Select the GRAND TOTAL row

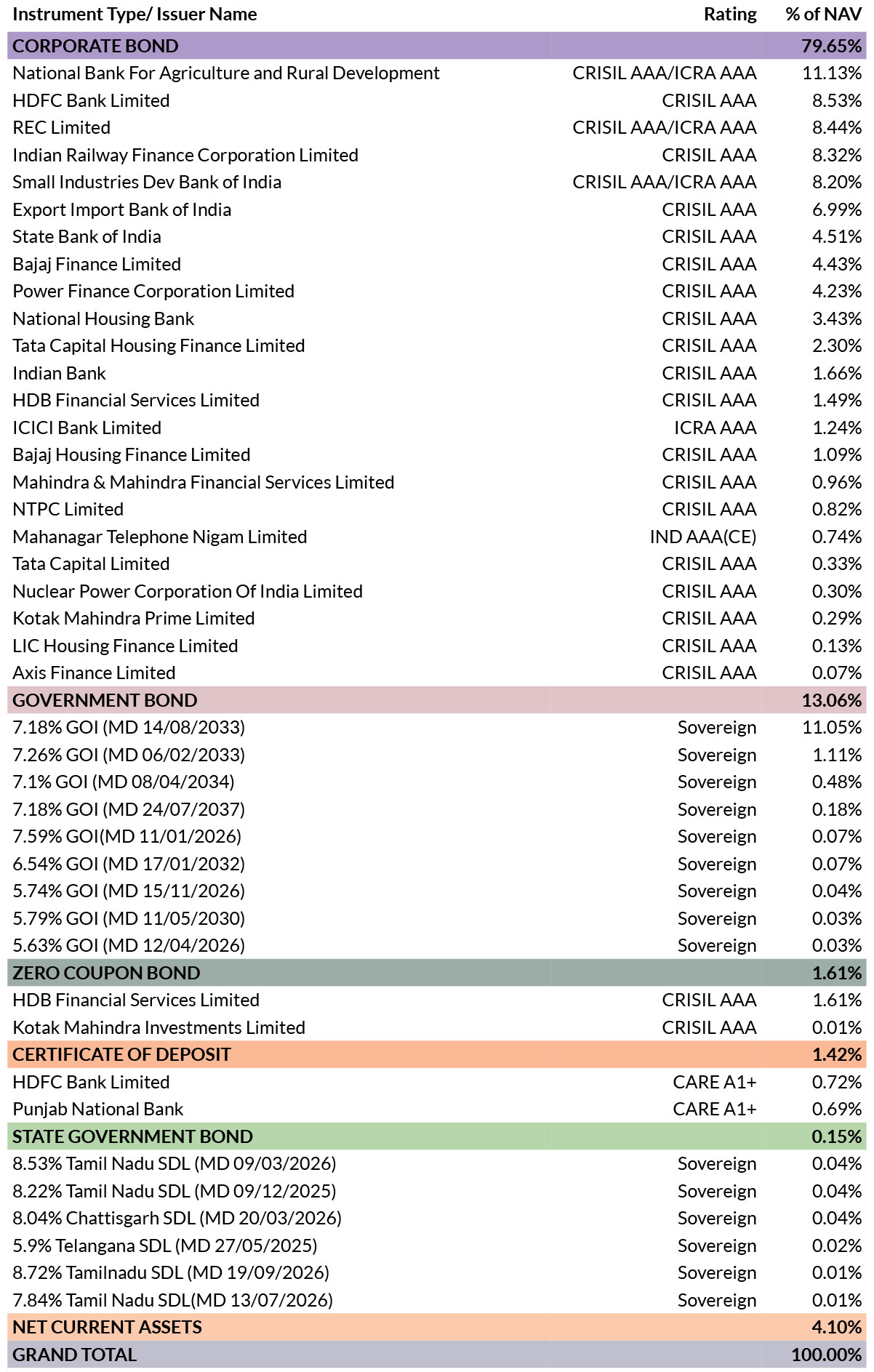click(x=437, y=1355)
